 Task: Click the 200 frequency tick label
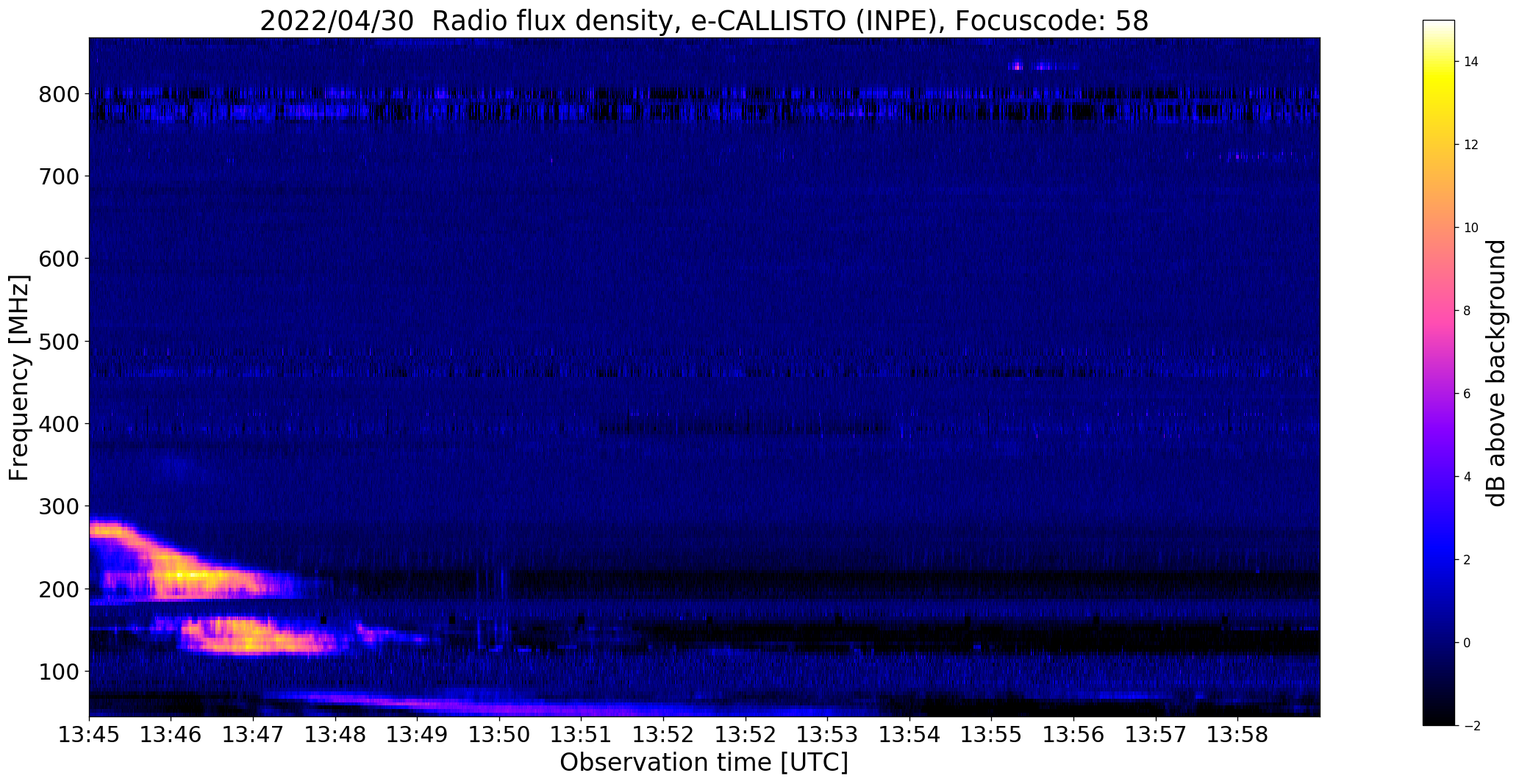point(58,589)
